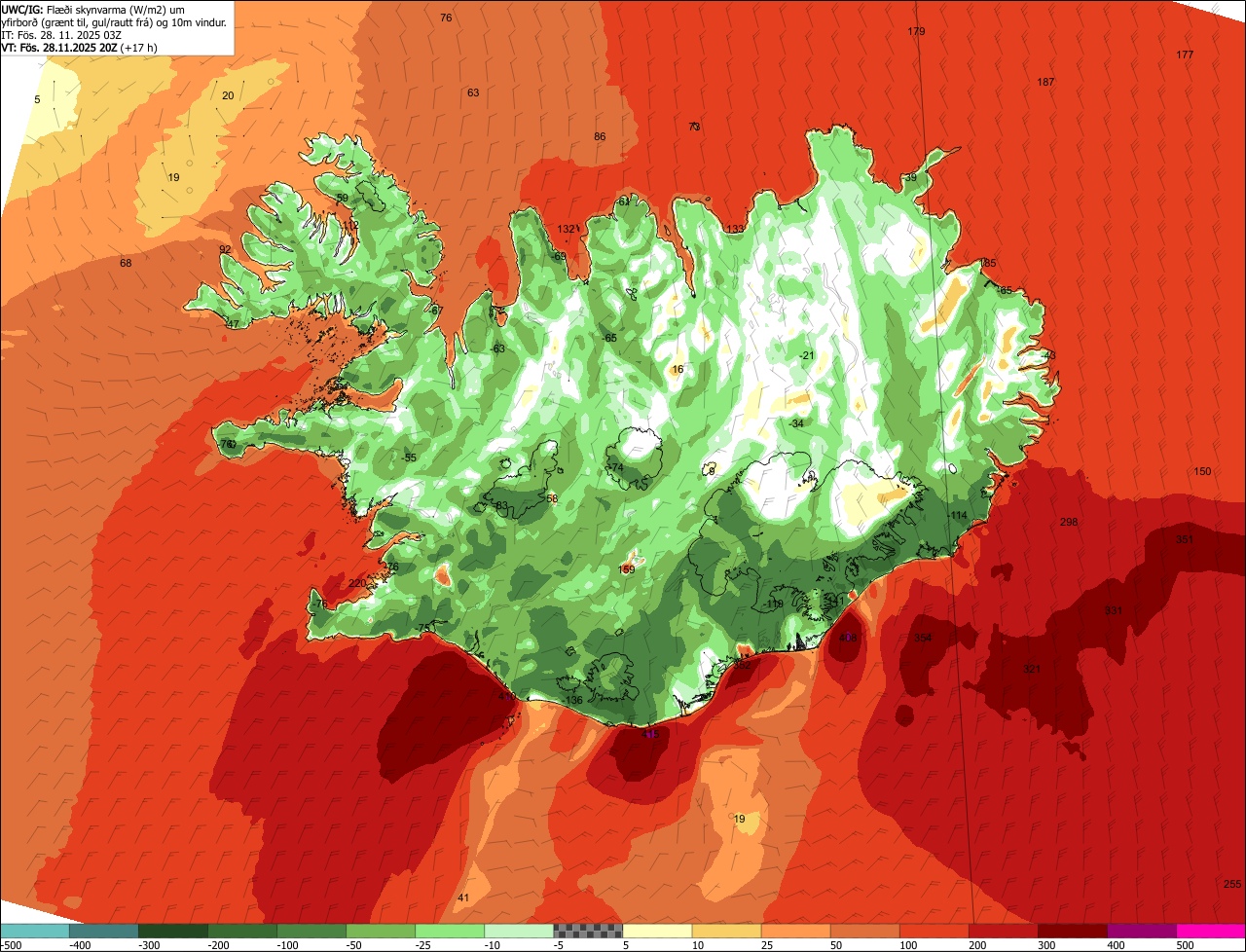Click the map value '76' over the northern sea
This screenshot has height=952, width=1246.
(446, 18)
